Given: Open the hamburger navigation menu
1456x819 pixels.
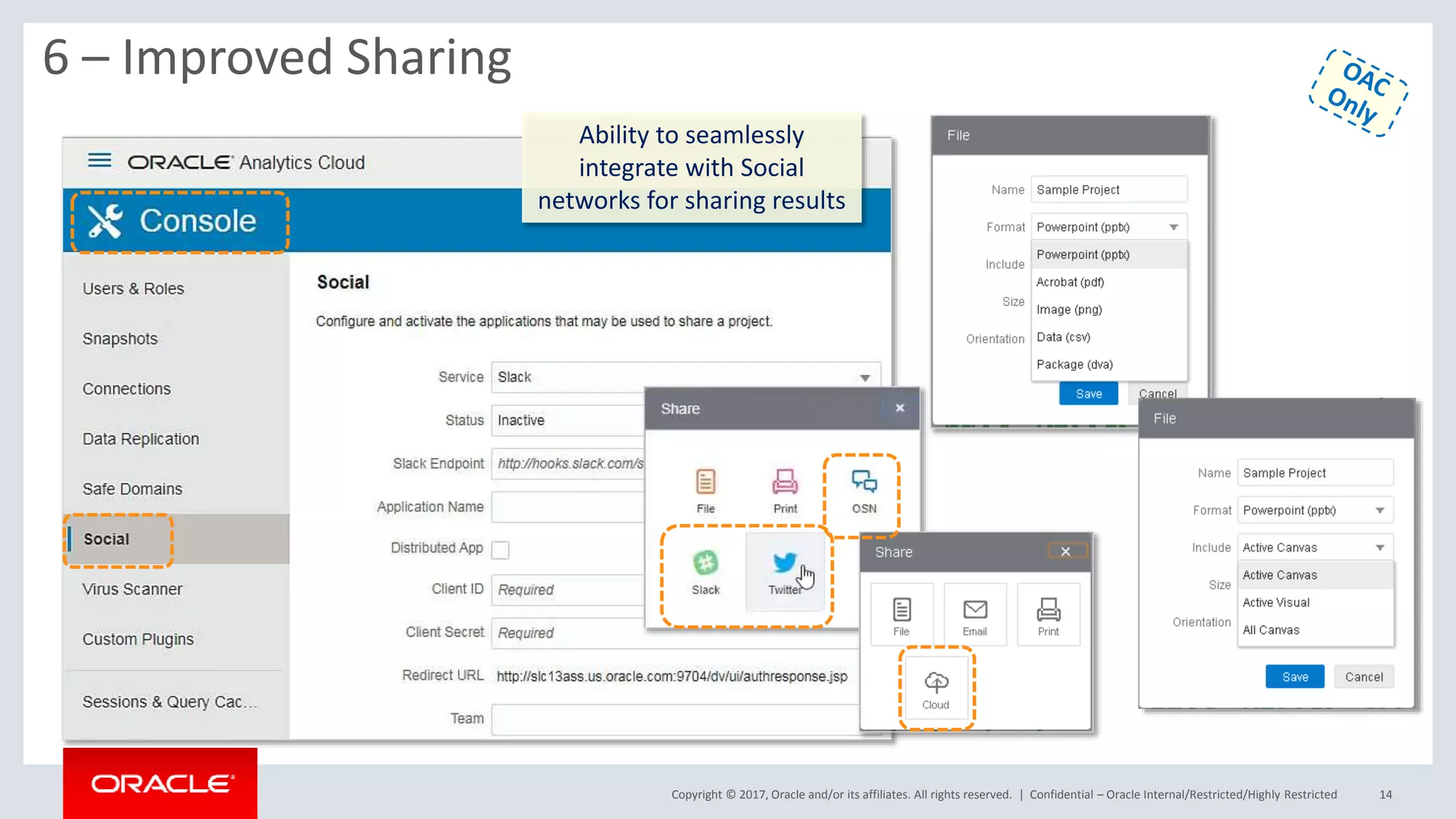Looking at the screenshot, I should [100, 161].
